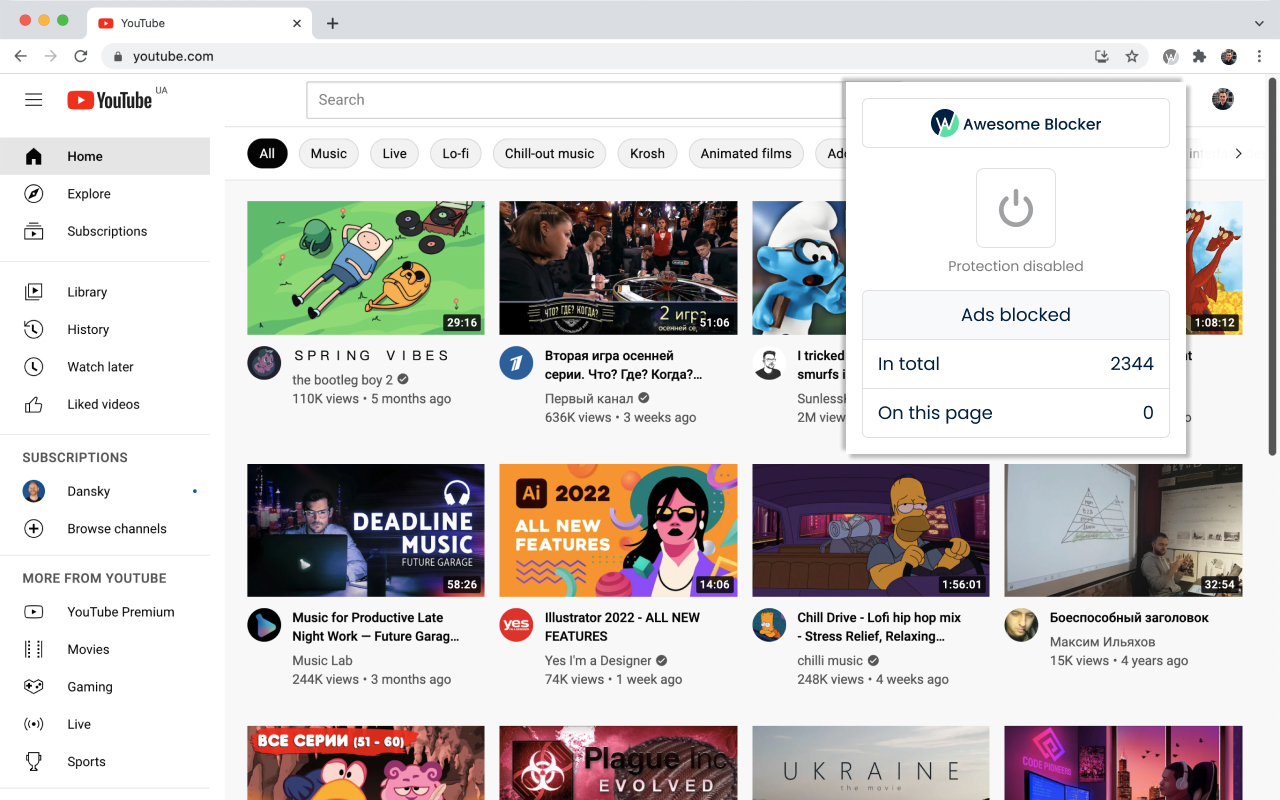Open the Chrome Extensions puzzle icon
The height and width of the screenshot is (800, 1280).
click(x=1199, y=57)
